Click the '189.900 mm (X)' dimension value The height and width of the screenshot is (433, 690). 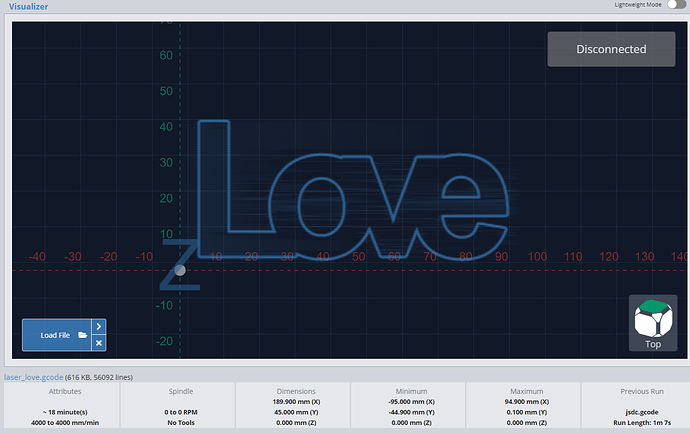pyautogui.click(x=296, y=402)
